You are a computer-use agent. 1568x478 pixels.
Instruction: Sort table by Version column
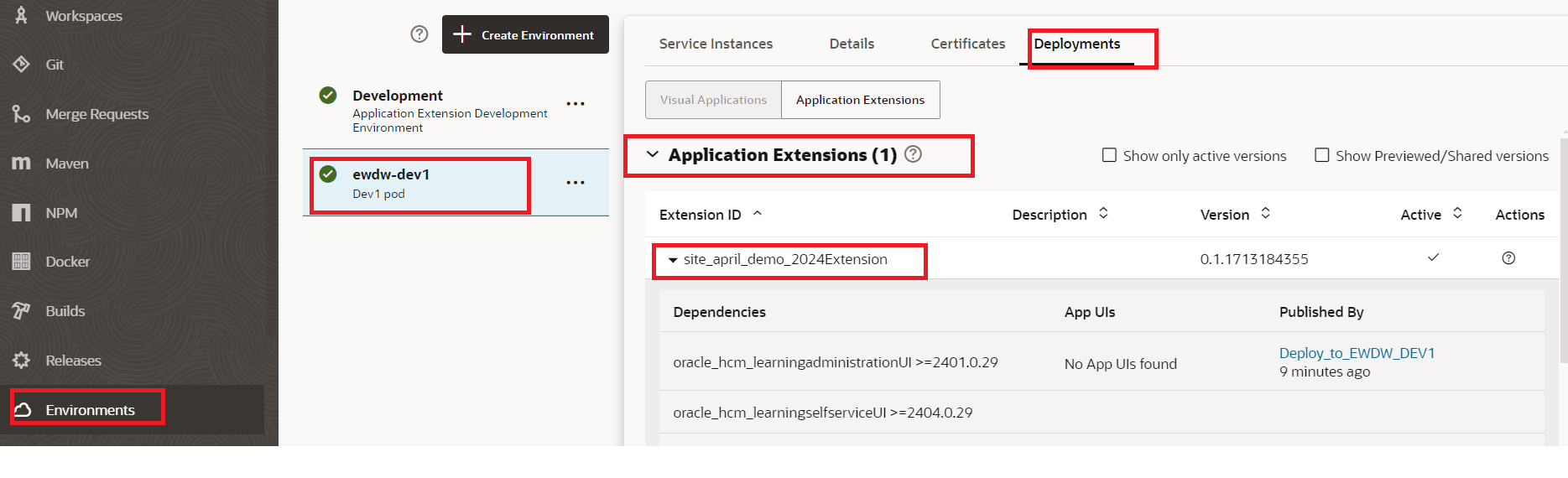tap(1265, 214)
